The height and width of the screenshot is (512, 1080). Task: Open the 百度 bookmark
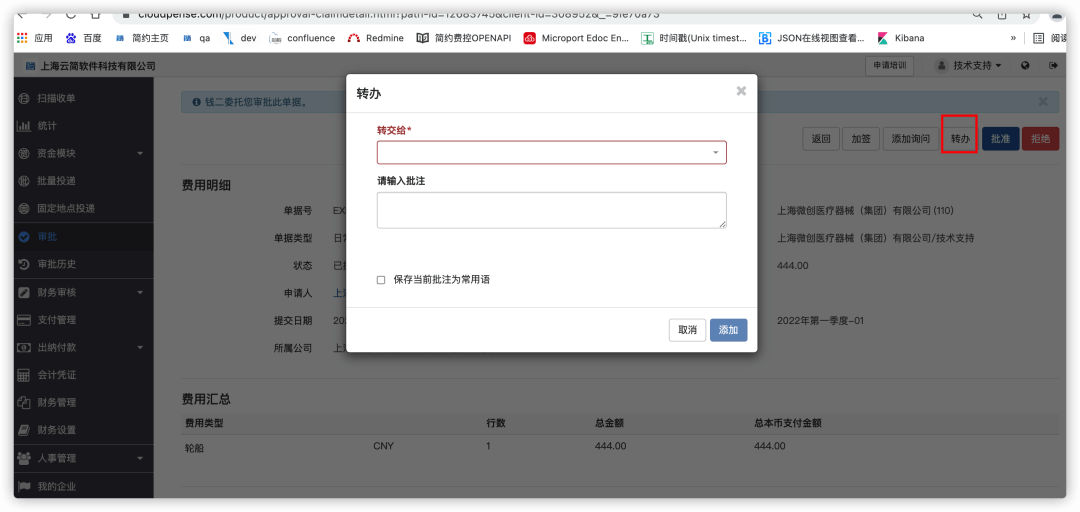[x=84, y=39]
